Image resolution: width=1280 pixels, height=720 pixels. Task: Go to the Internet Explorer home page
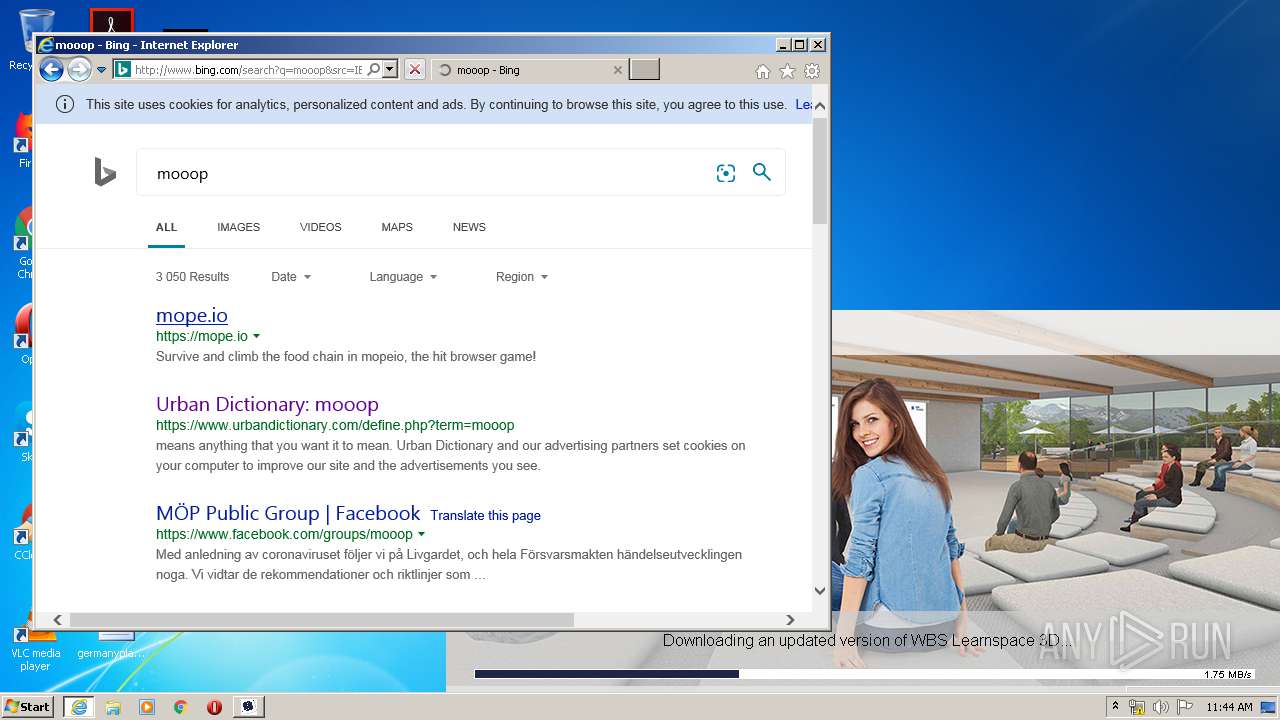[x=763, y=71]
